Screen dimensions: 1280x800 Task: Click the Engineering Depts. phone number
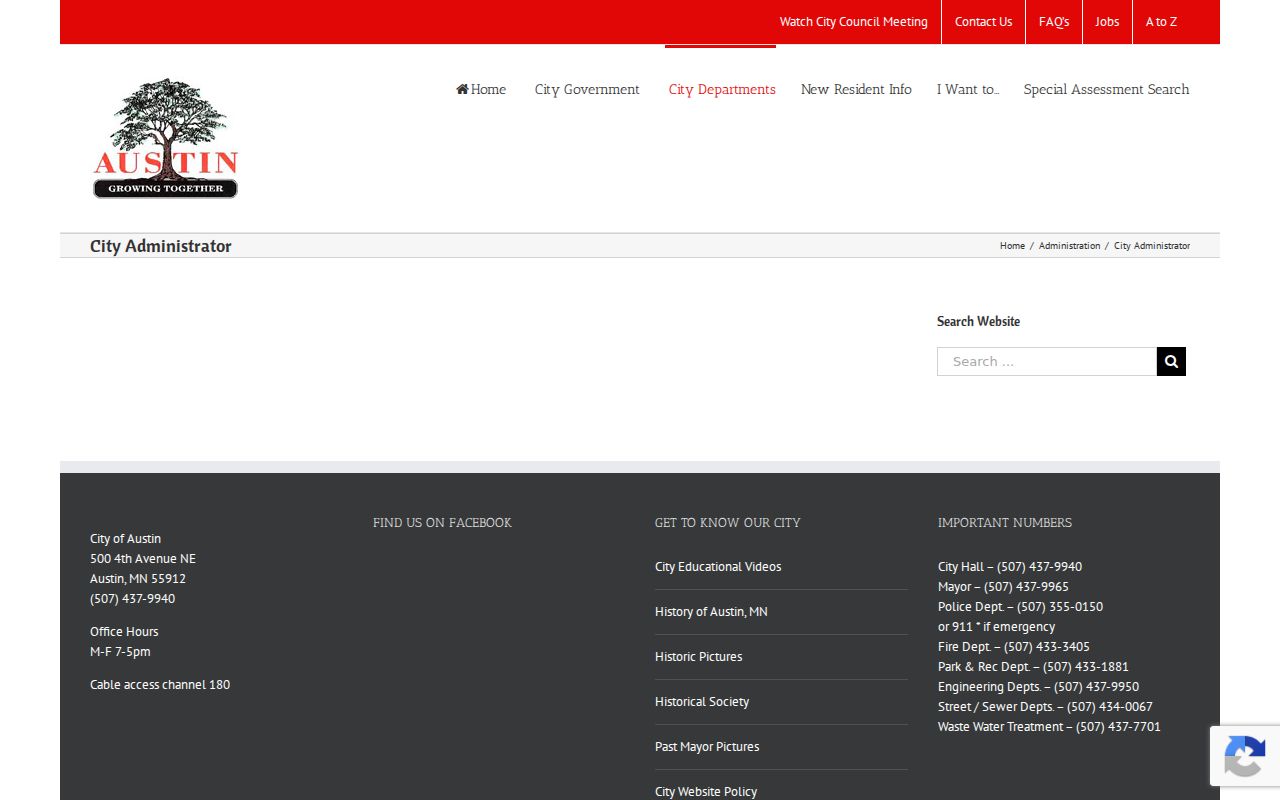pyautogui.click(x=1038, y=687)
